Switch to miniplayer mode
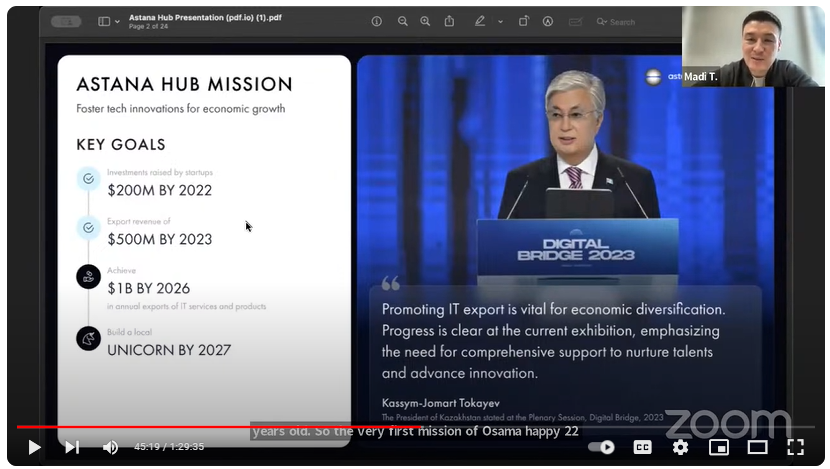Viewport: 830px width, 469px height. [x=718, y=447]
